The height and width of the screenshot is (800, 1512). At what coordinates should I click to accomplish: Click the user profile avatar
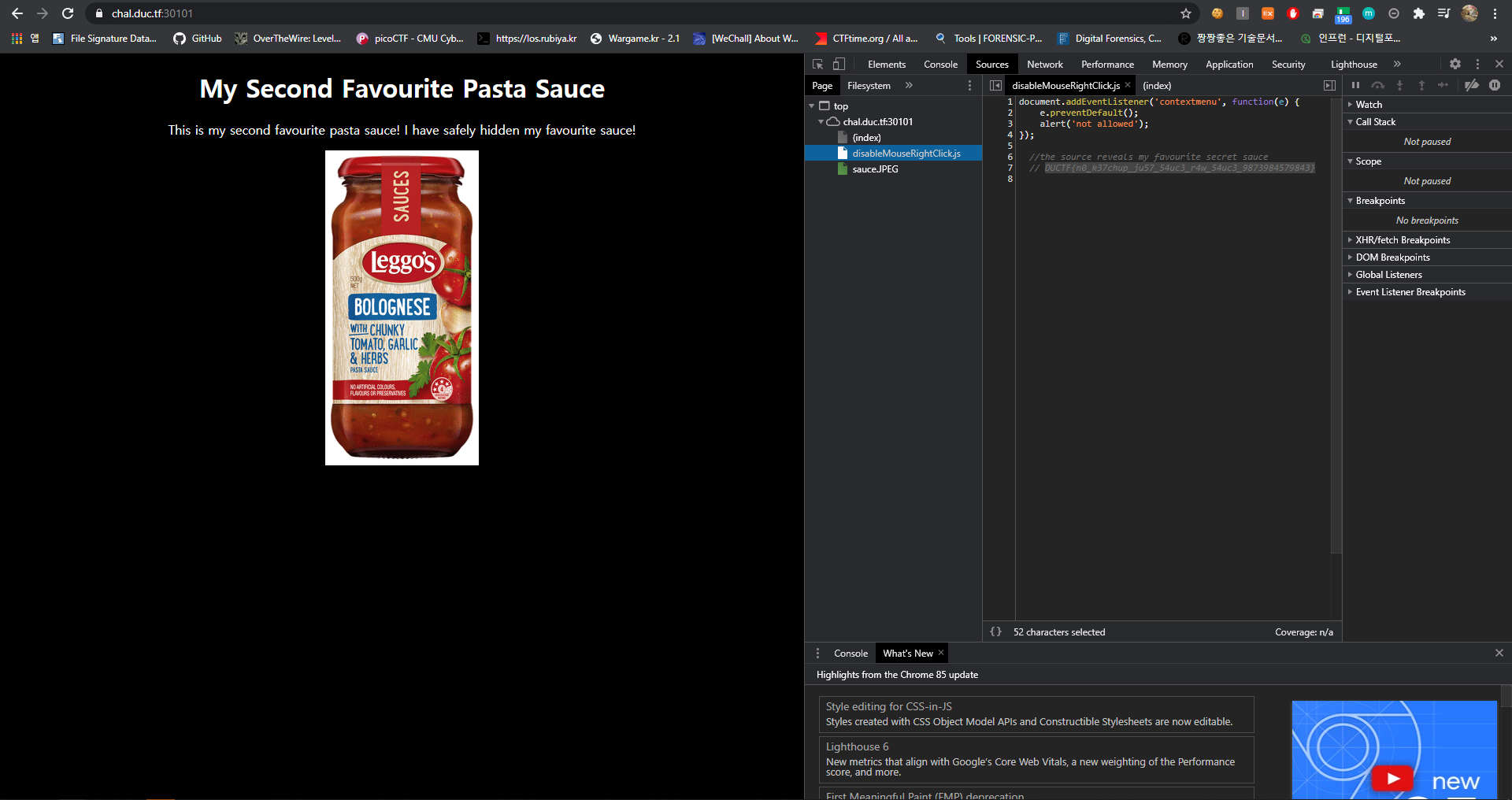[x=1469, y=13]
